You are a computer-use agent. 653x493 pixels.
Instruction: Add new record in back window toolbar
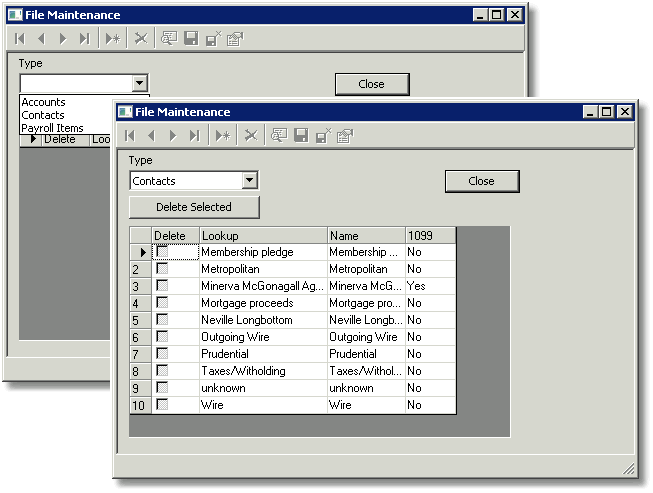tap(113, 39)
